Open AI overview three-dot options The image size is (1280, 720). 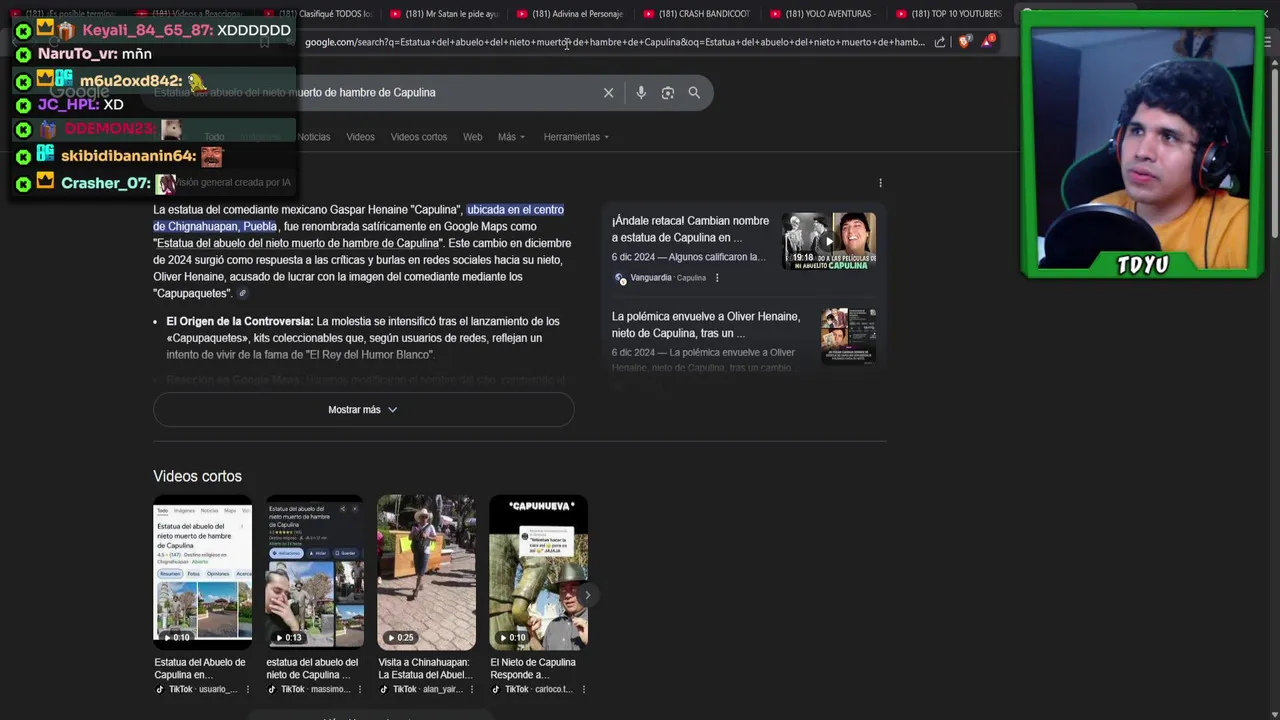[880, 183]
